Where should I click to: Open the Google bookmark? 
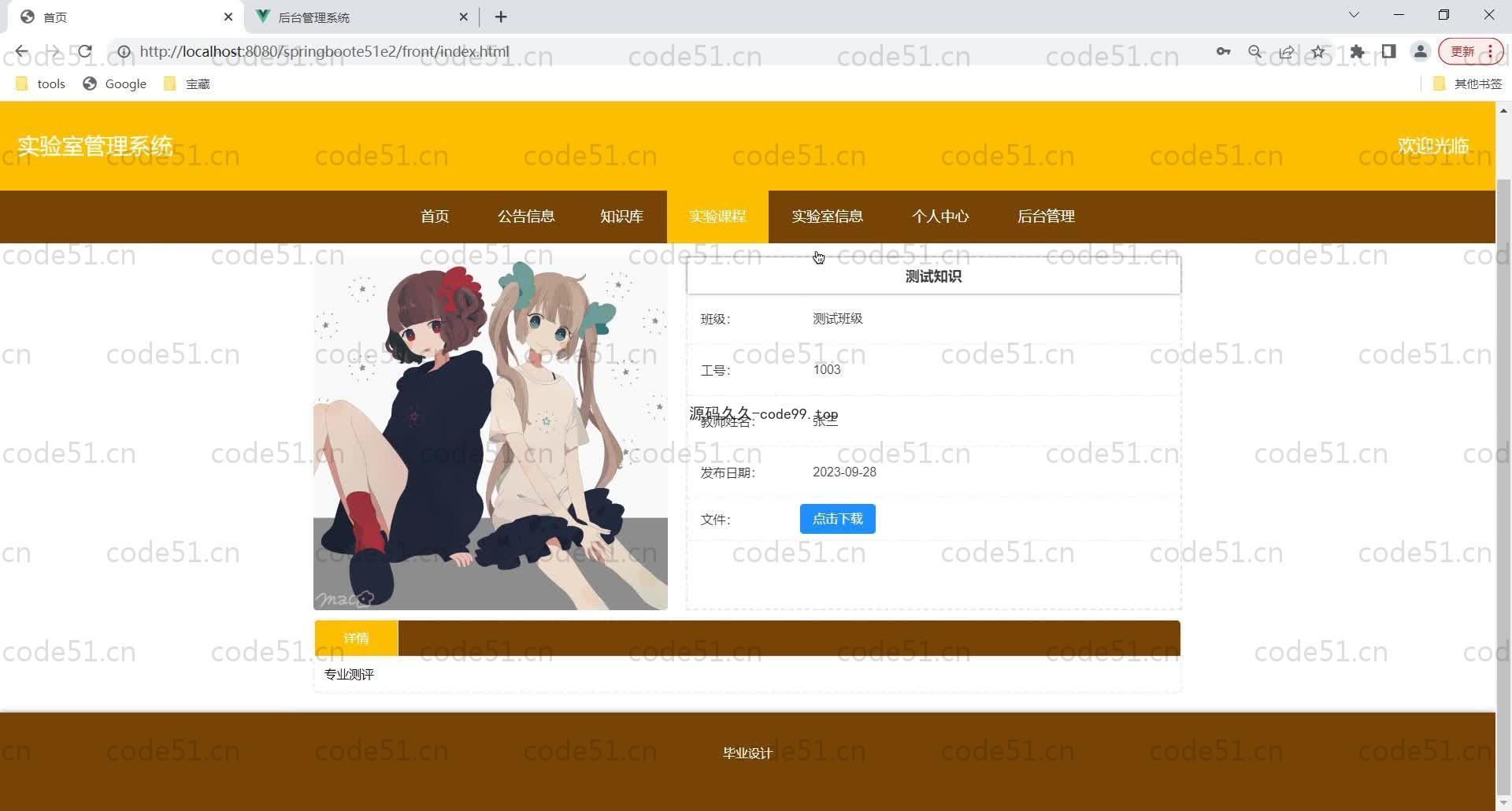point(115,83)
